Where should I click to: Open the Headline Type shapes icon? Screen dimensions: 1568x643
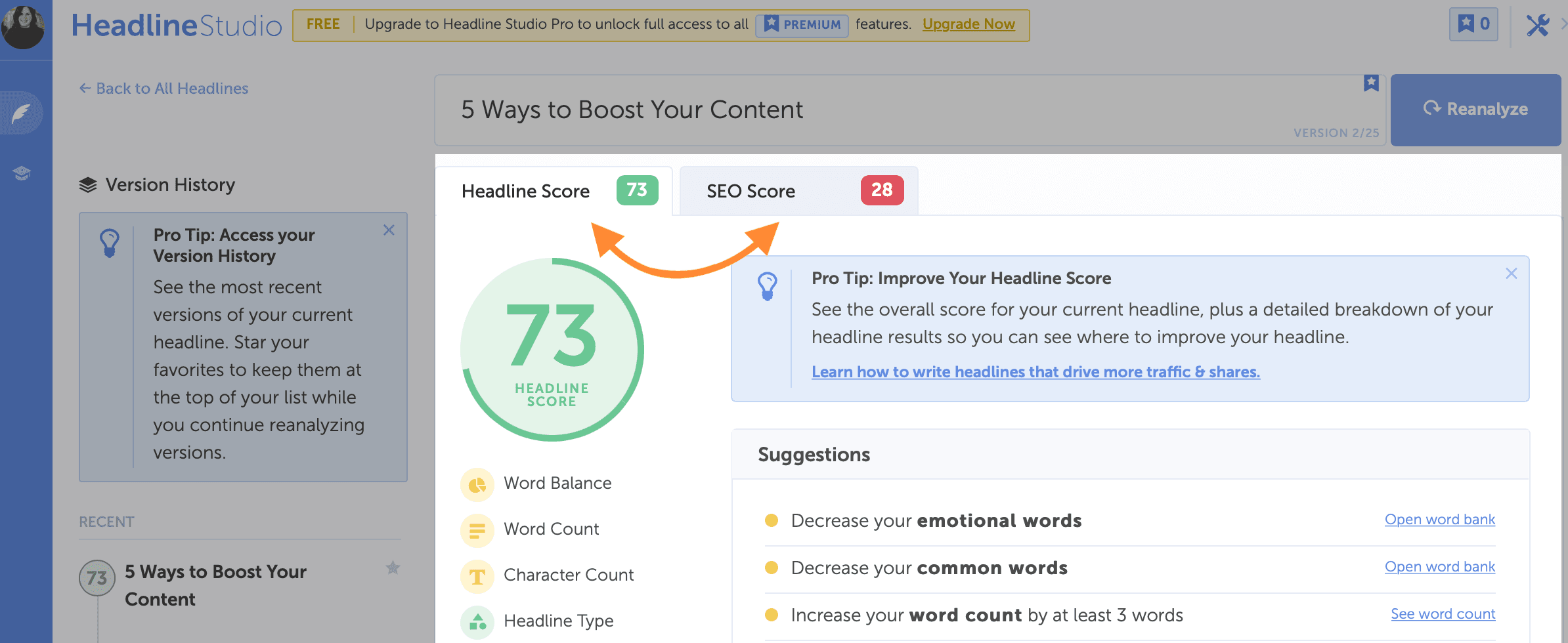477,622
